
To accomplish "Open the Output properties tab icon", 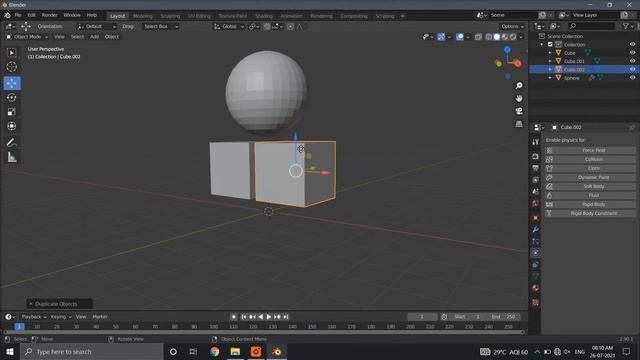I will coord(536,168).
